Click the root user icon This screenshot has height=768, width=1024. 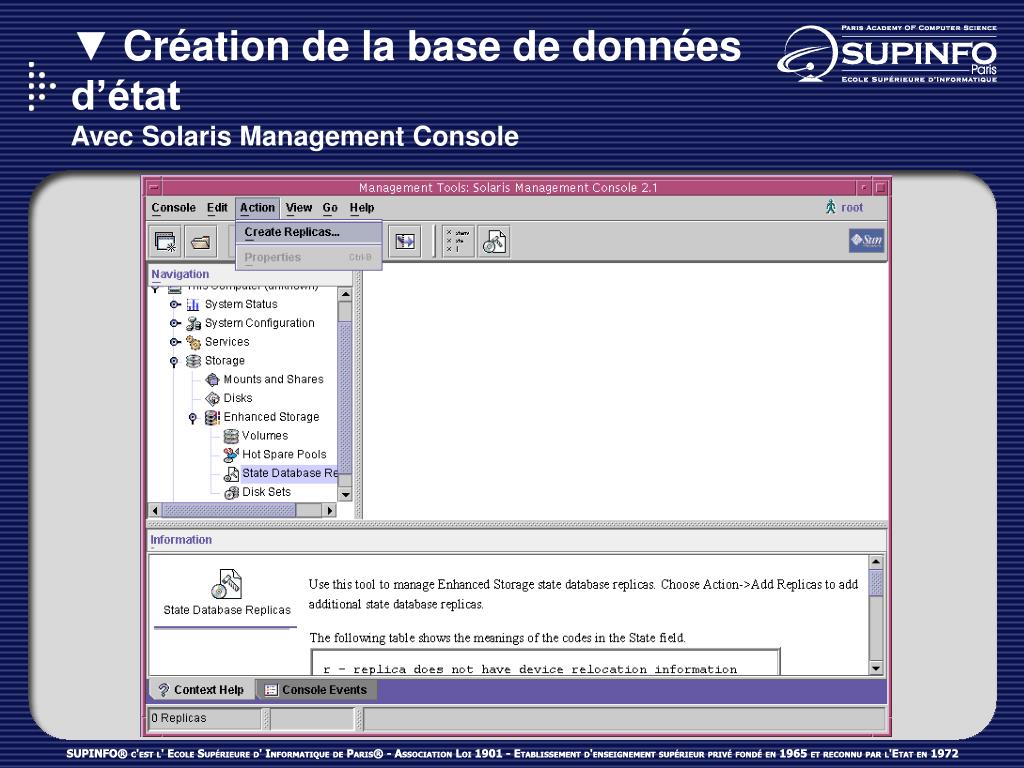click(831, 207)
